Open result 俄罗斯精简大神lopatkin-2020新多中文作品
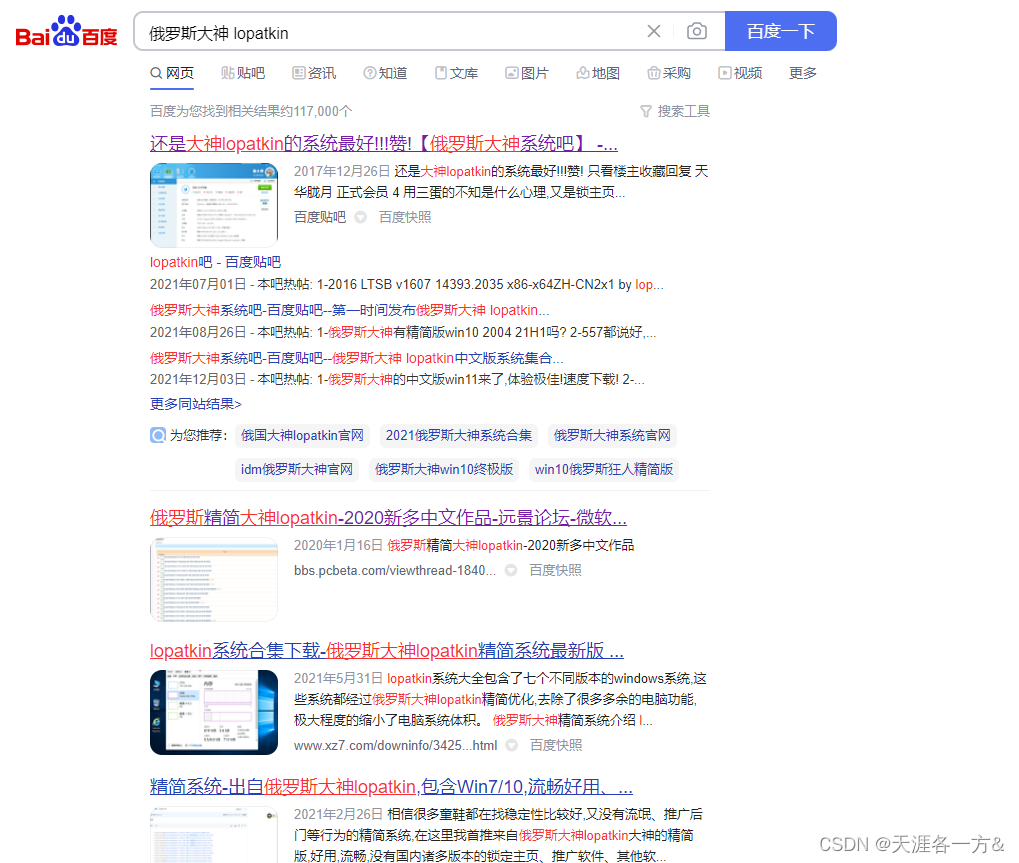This screenshot has height=863, width=1019. (389, 518)
